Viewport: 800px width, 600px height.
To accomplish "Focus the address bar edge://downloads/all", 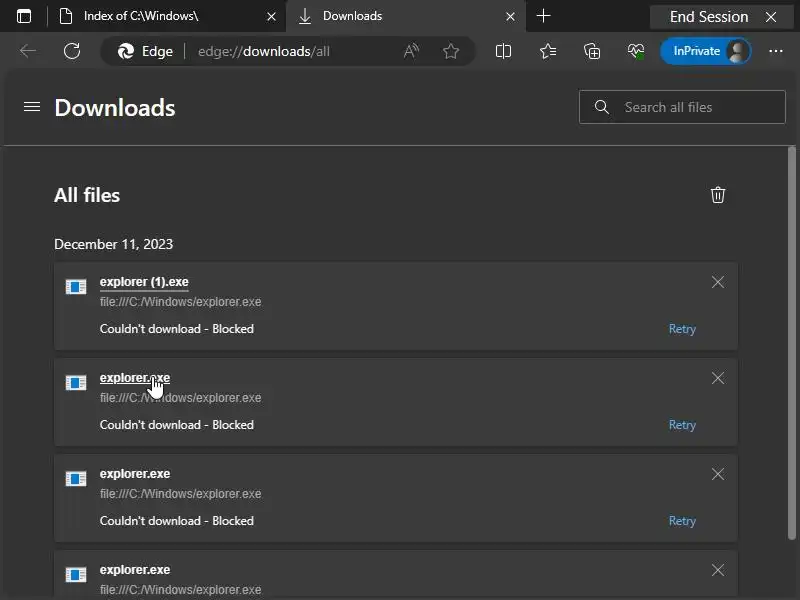I will (x=264, y=51).
